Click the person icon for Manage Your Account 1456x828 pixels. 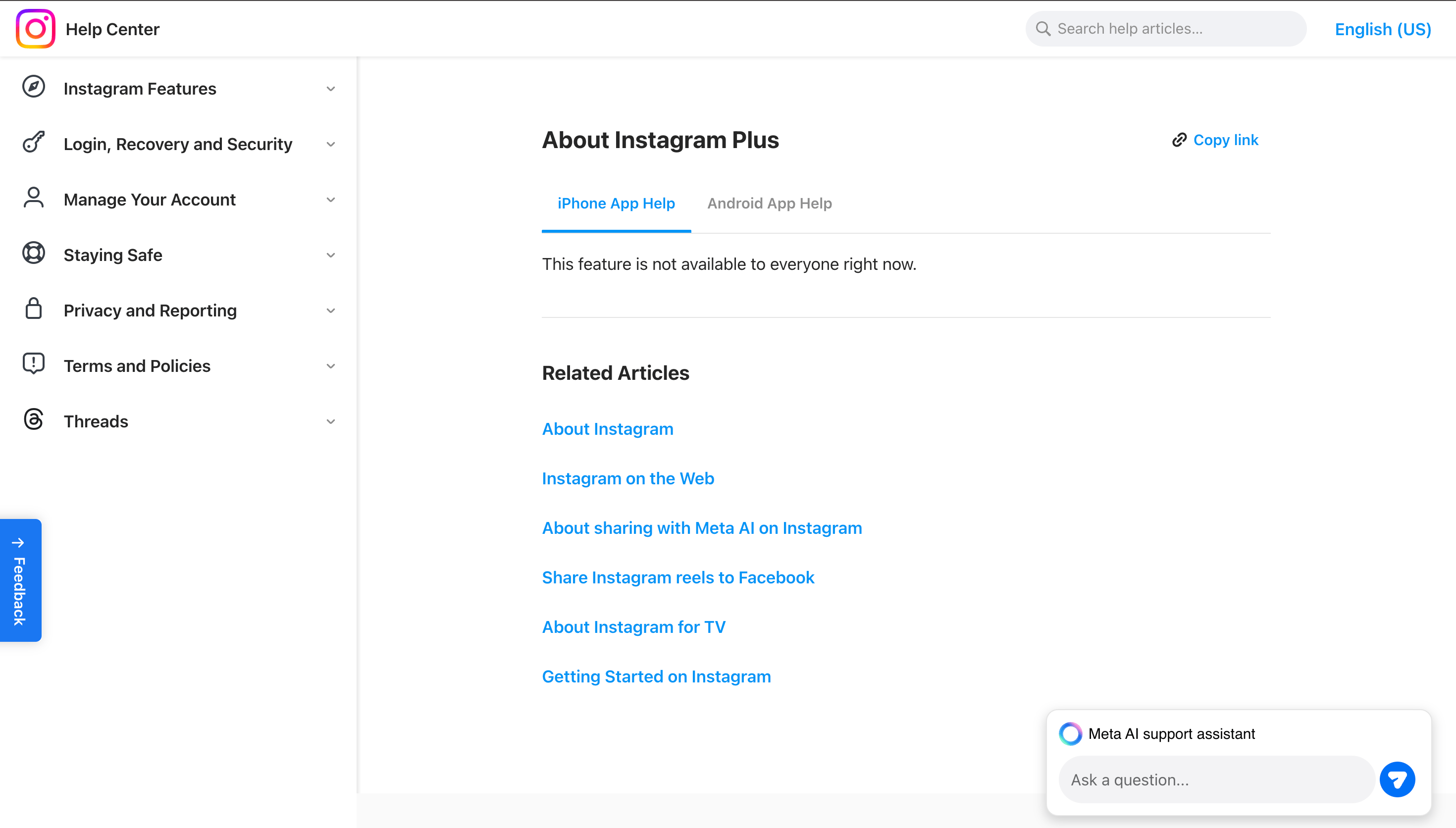click(34, 198)
